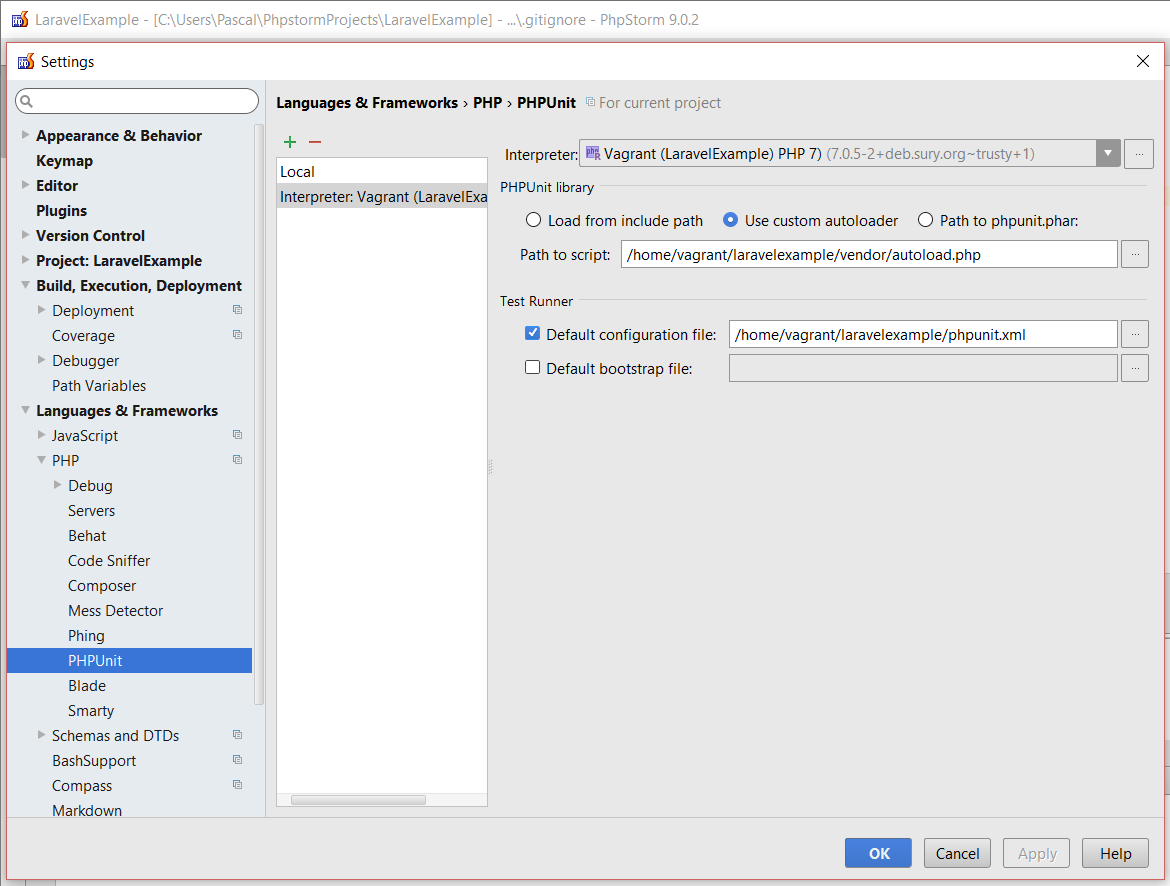The image size is (1170, 886).
Task: Collapse Languages & Frameworks section
Action: point(25,410)
